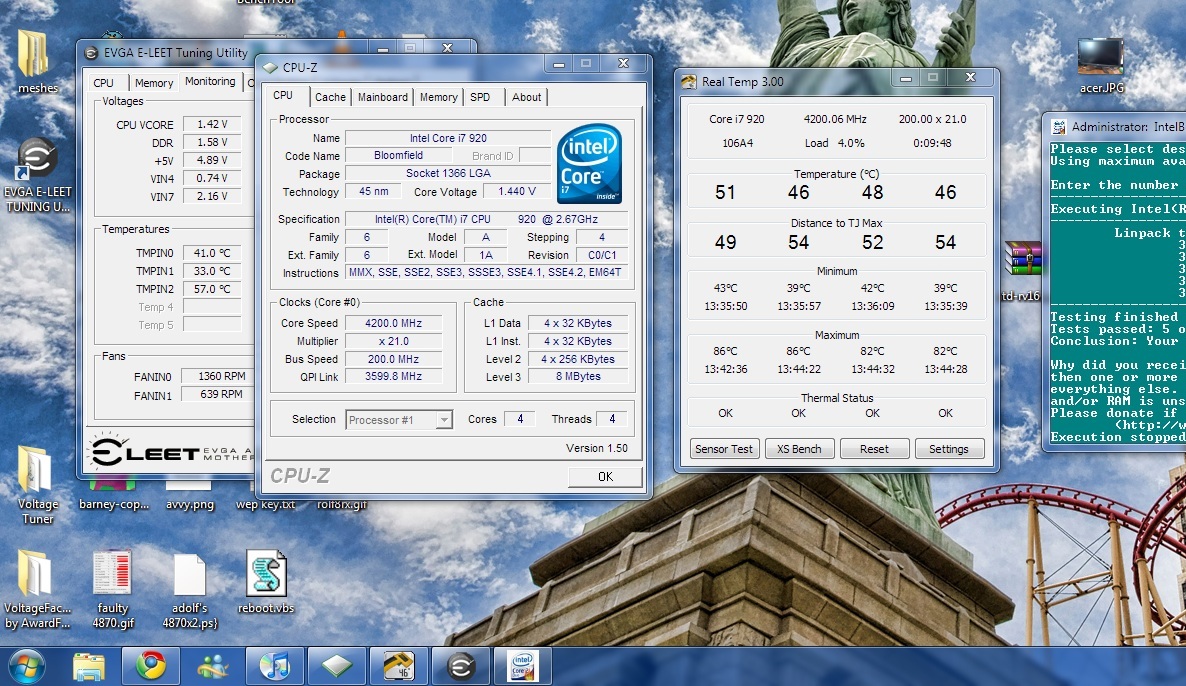Select the reboot.vbs script icon
Image resolution: width=1186 pixels, height=686 pixels.
pos(265,581)
